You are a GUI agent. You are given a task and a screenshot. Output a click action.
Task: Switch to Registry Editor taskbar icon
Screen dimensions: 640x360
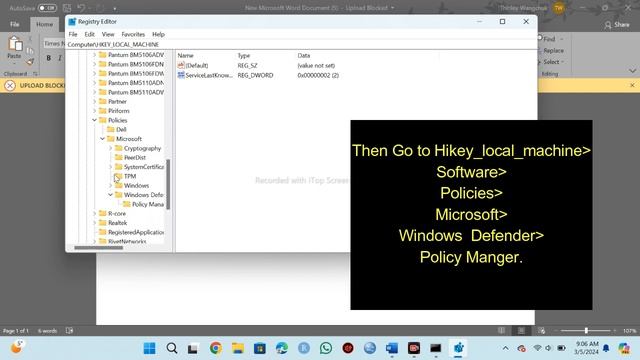coord(458,348)
